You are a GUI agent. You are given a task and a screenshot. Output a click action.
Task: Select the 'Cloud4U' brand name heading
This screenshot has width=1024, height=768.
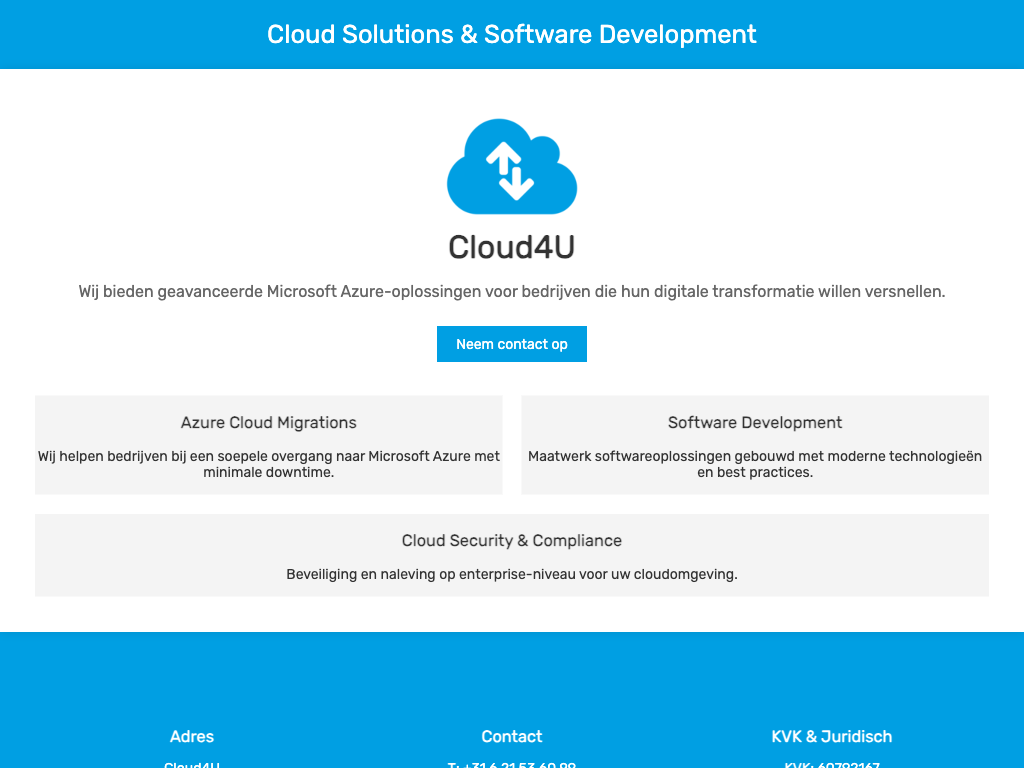[x=511, y=247]
